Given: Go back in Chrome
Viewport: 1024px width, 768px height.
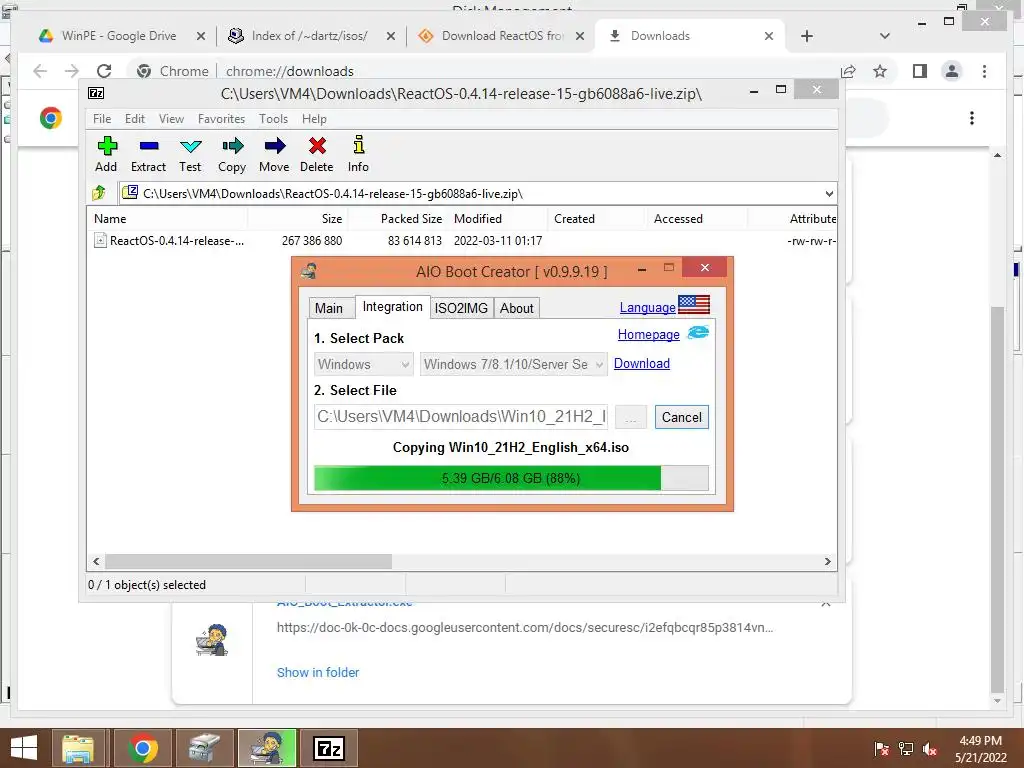Looking at the screenshot, I should (40, 71).
